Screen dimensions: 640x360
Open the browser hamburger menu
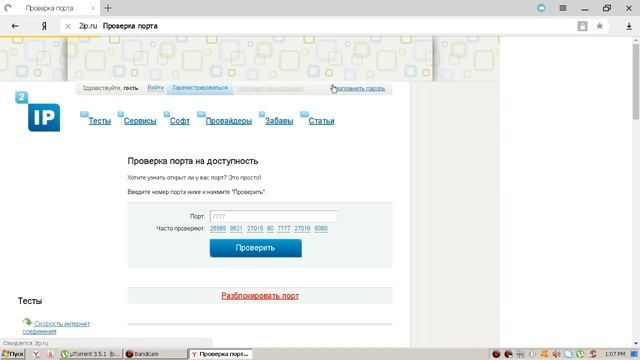pos(563,8)
